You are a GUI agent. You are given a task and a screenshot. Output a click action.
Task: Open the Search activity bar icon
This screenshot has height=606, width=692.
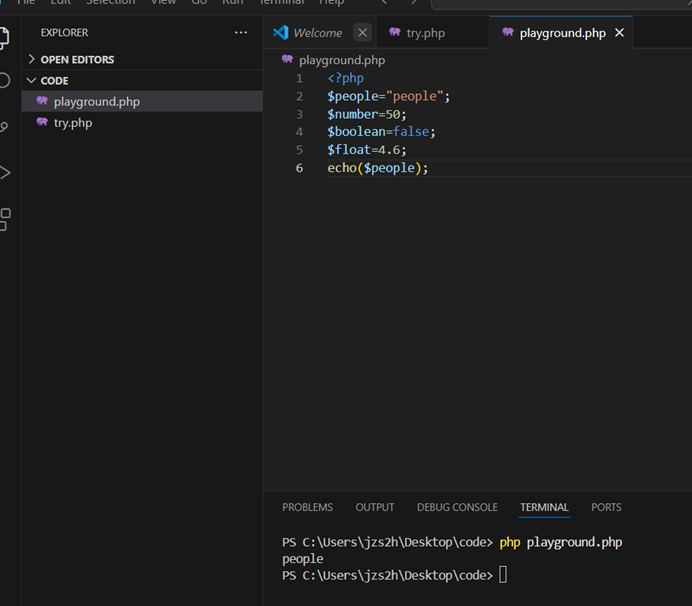[4, 80]
